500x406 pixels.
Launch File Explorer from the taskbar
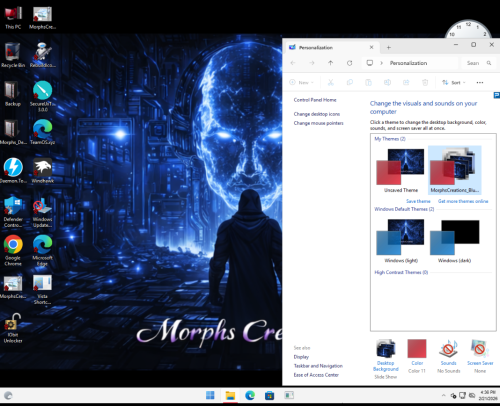[230, 396]
